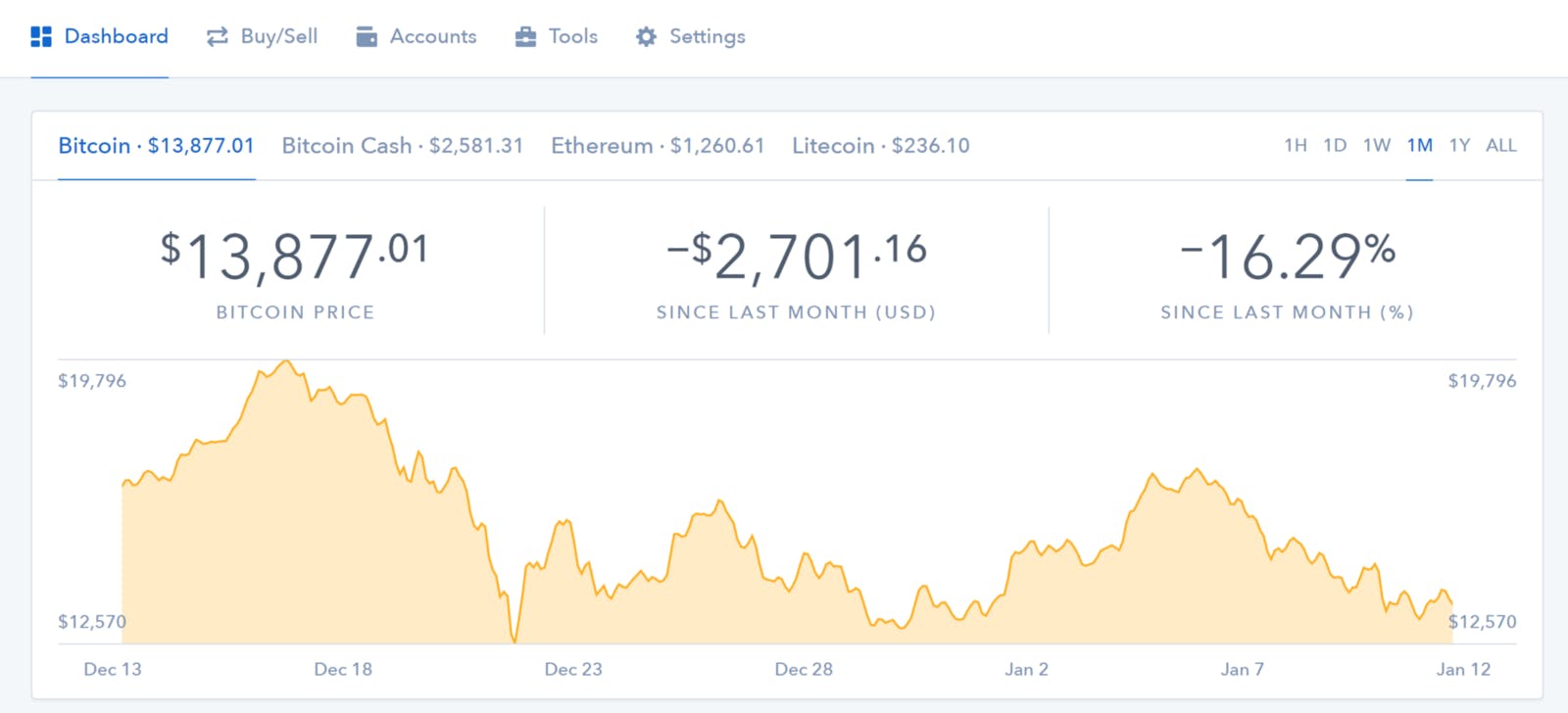
Task: Reselect the 1M time range
Action: click(1418, 145)
